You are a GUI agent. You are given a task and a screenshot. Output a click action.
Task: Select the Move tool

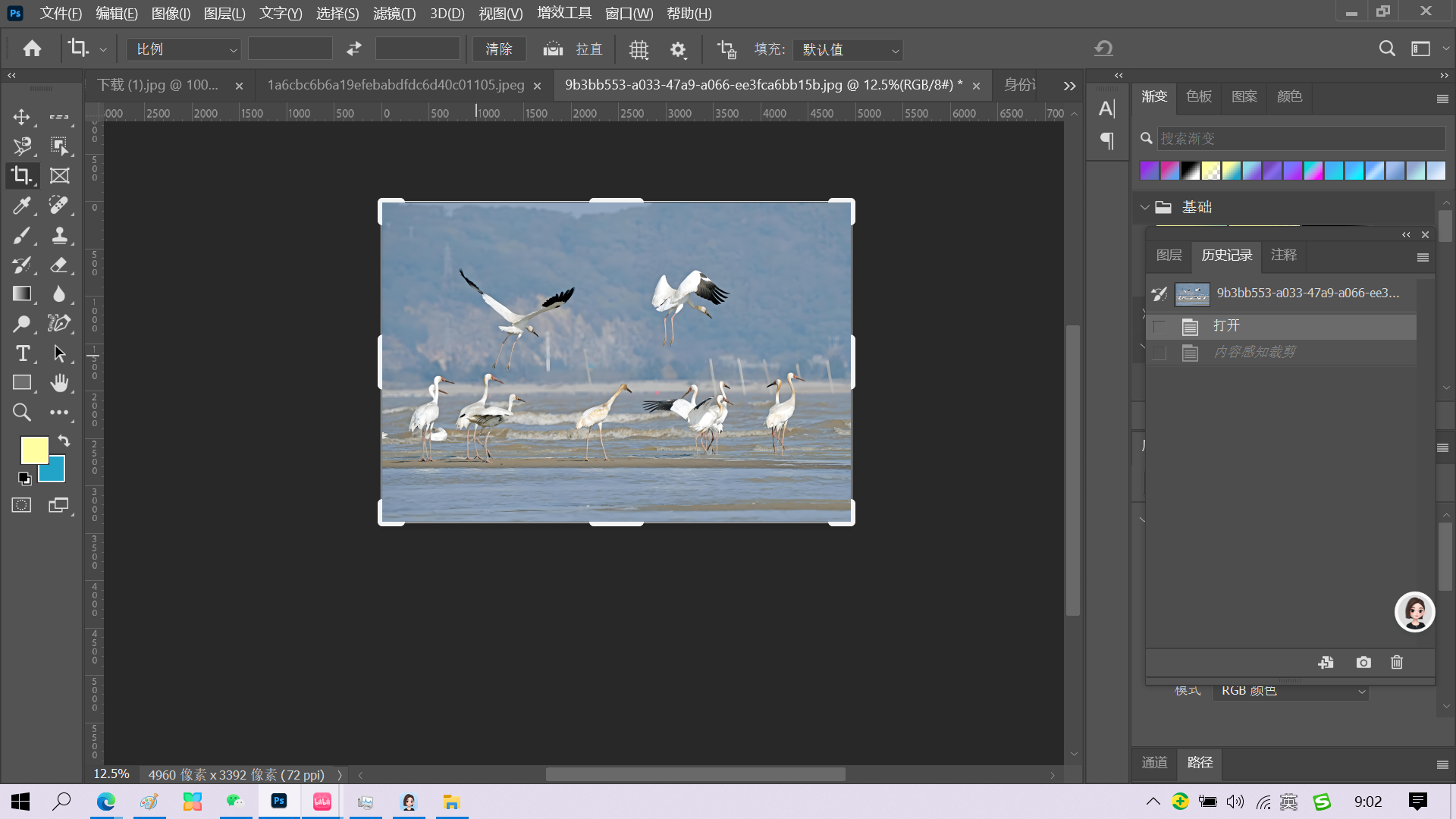point(21,117)
